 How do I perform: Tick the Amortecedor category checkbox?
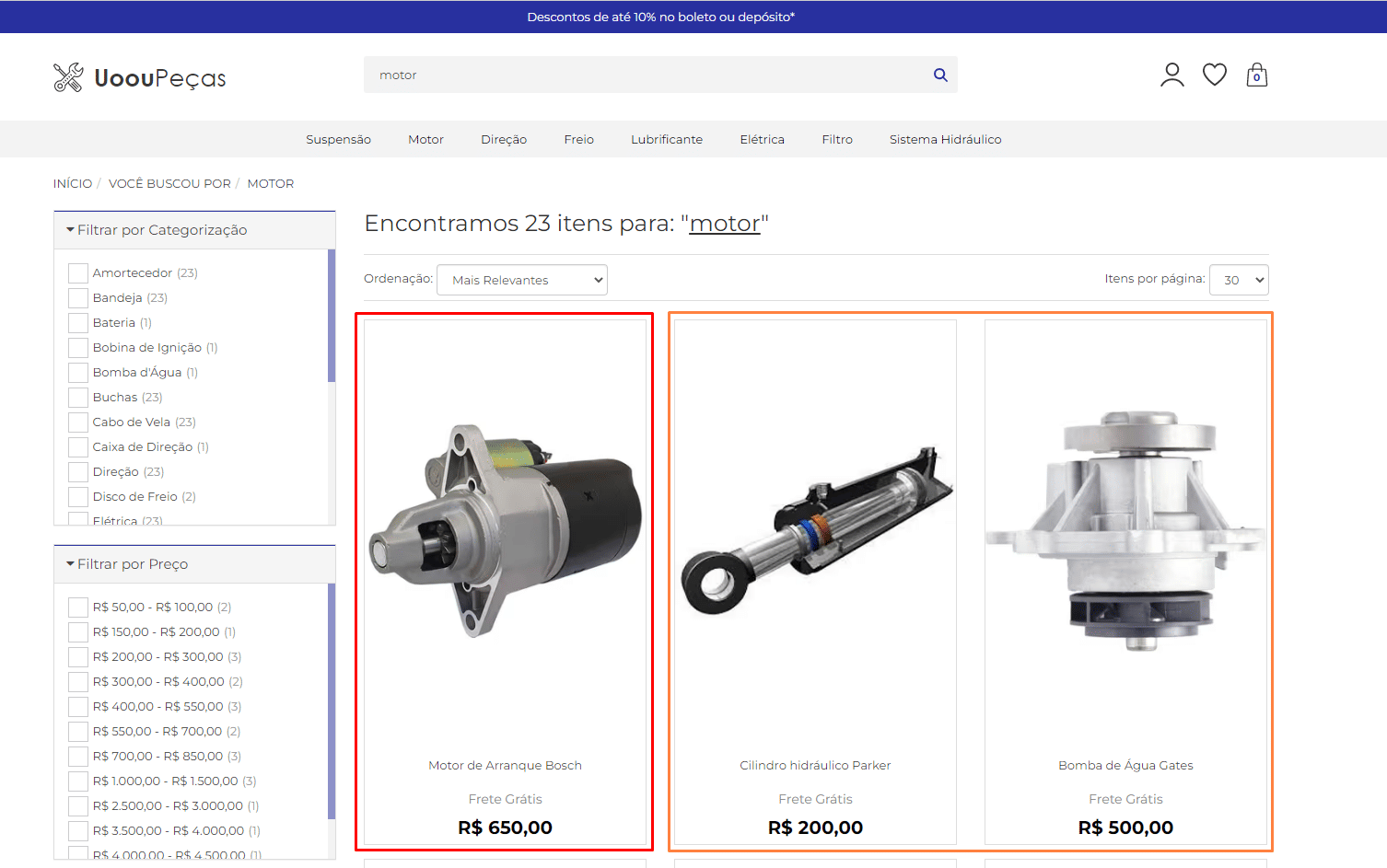tap(78, 273)
